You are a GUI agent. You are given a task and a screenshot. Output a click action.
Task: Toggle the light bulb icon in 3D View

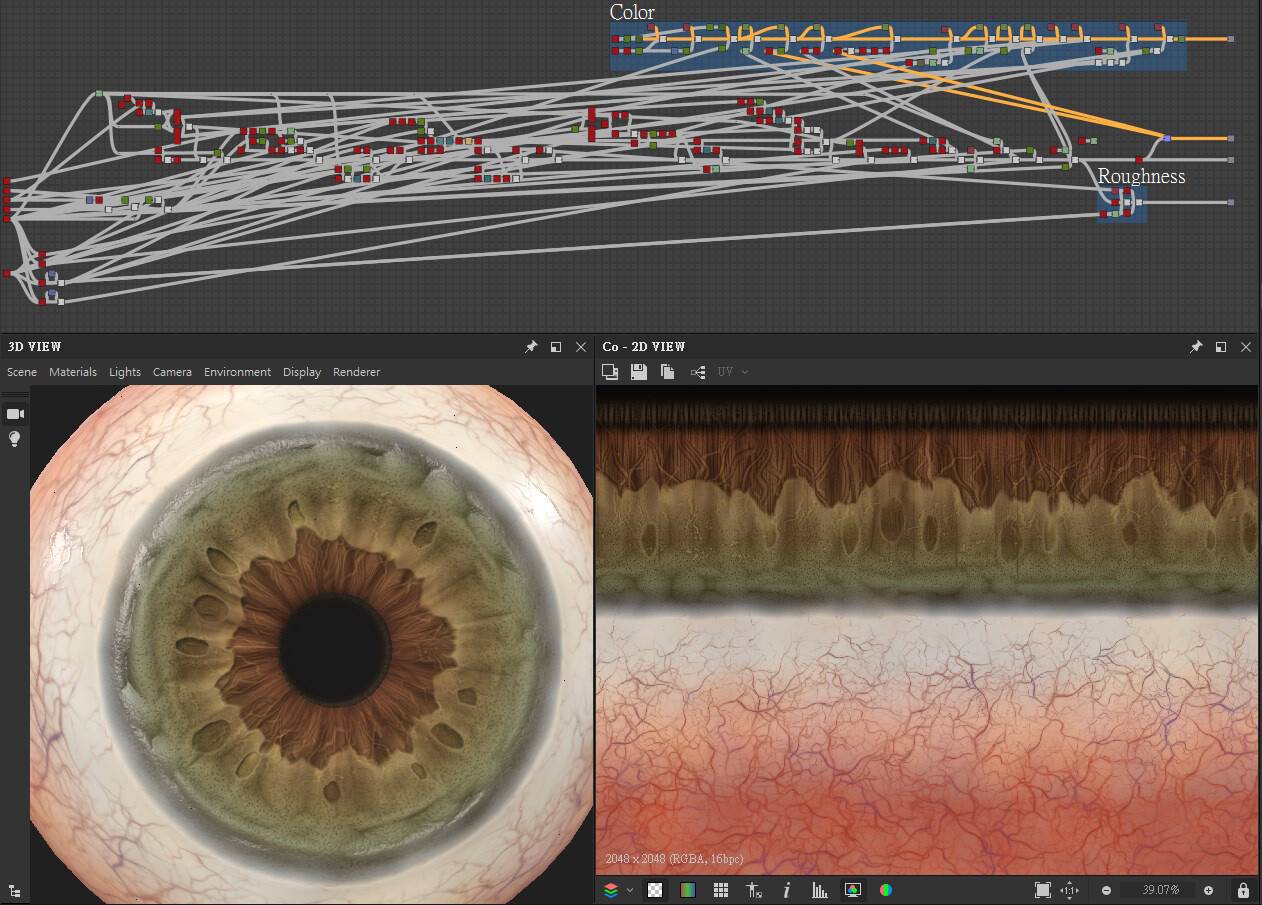15,439
